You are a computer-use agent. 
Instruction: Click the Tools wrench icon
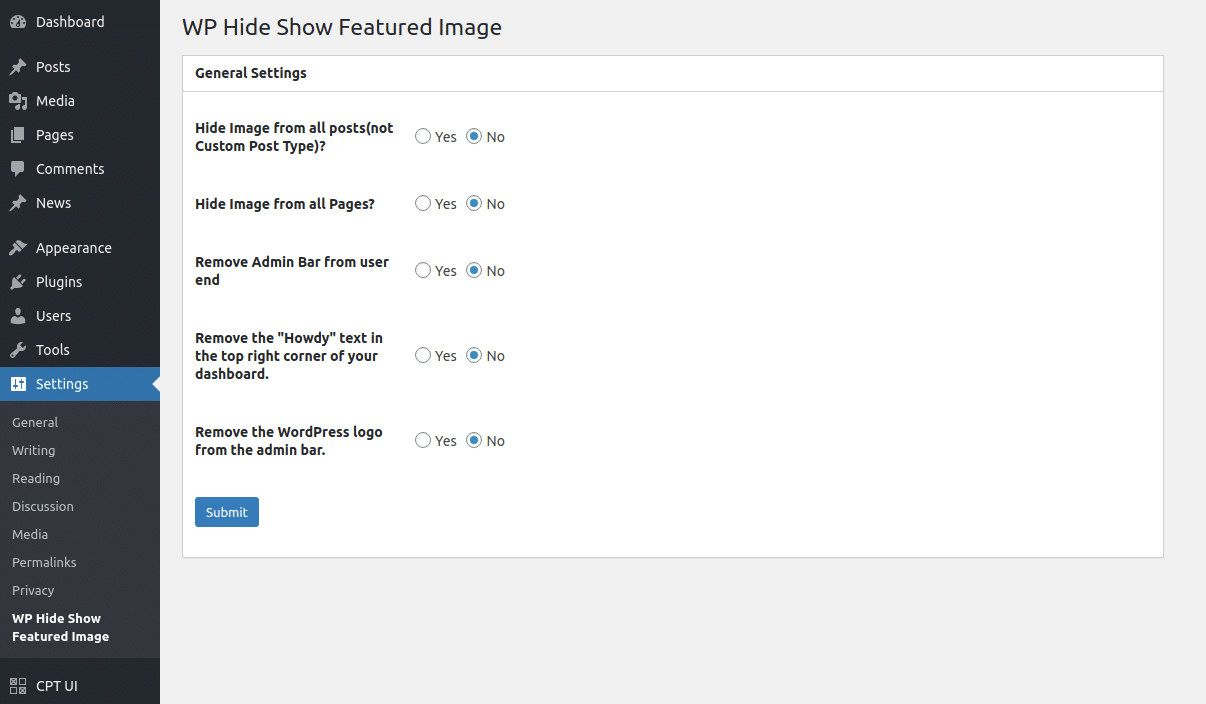click(18, 350)
